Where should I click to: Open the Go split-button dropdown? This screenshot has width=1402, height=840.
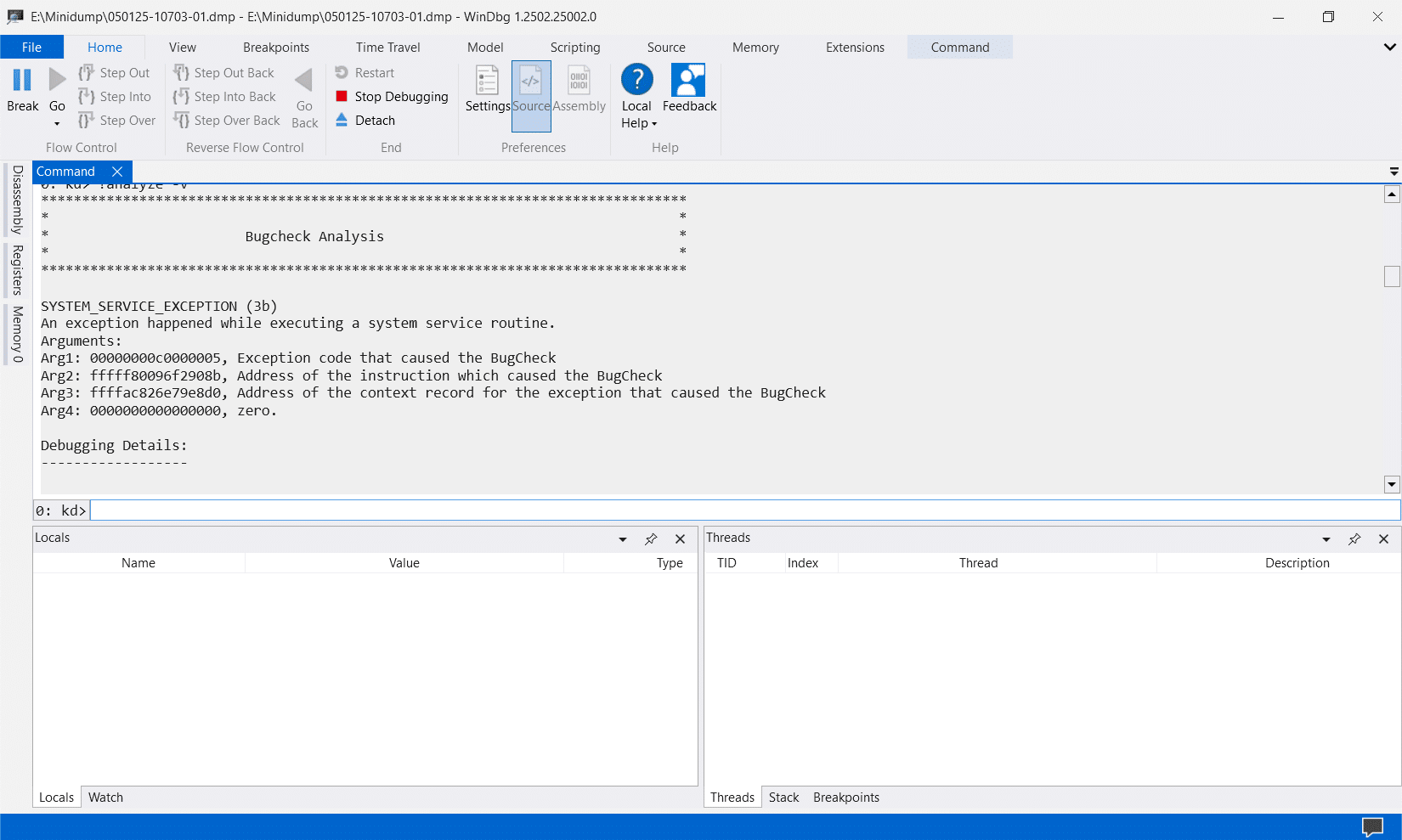(x=57, y=124)
